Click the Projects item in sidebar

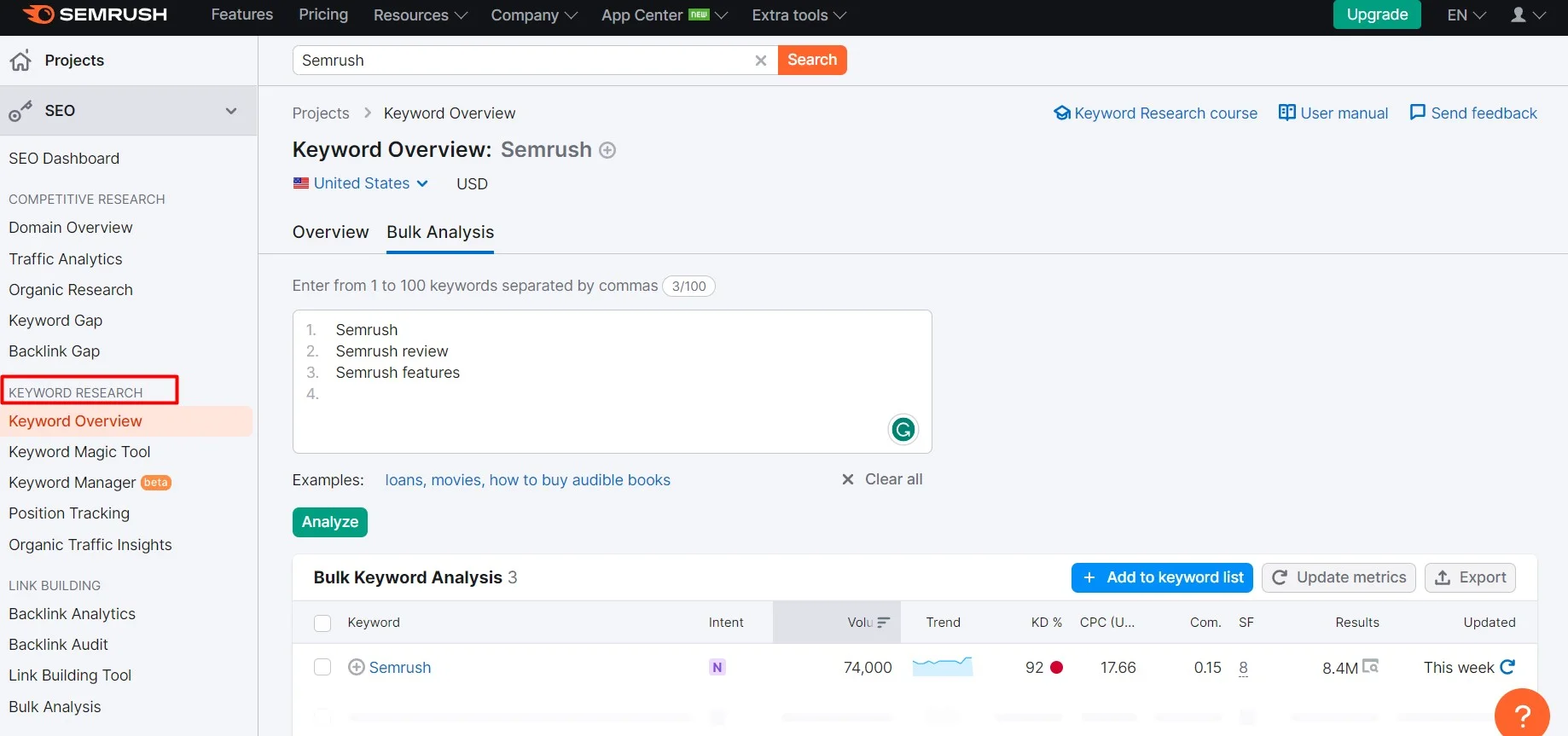coord(74,61)
